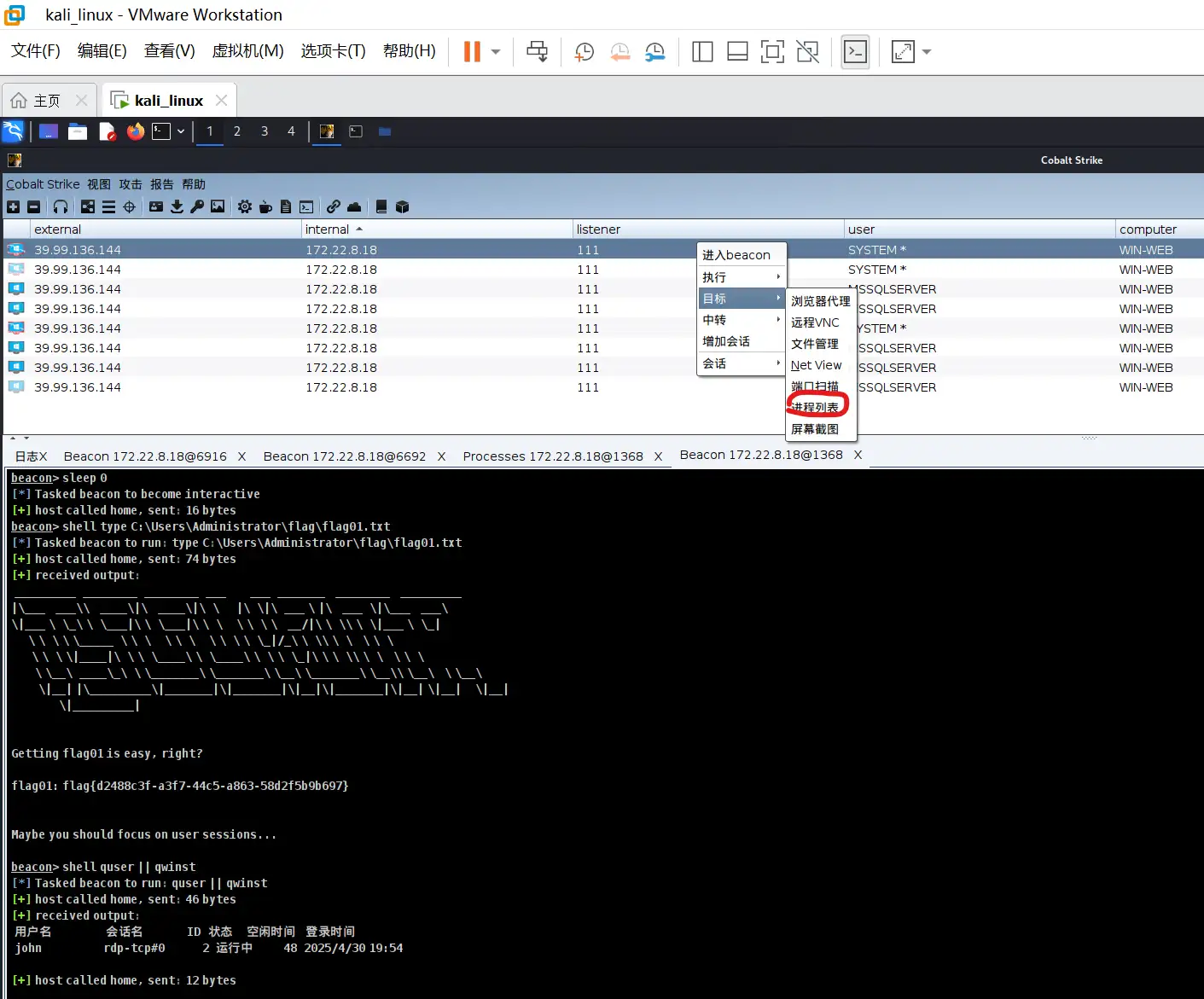1204x999 pixels.
Task: Open the 执行 submenu in context menu
Action: (x=742, y=277)
